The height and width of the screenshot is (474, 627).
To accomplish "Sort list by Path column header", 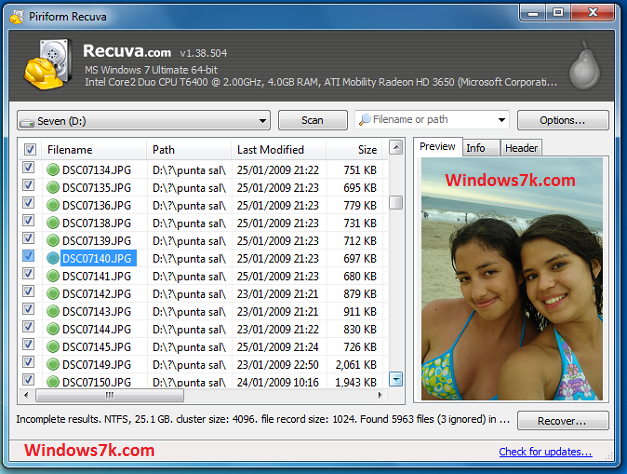I will tap(189, 150).
